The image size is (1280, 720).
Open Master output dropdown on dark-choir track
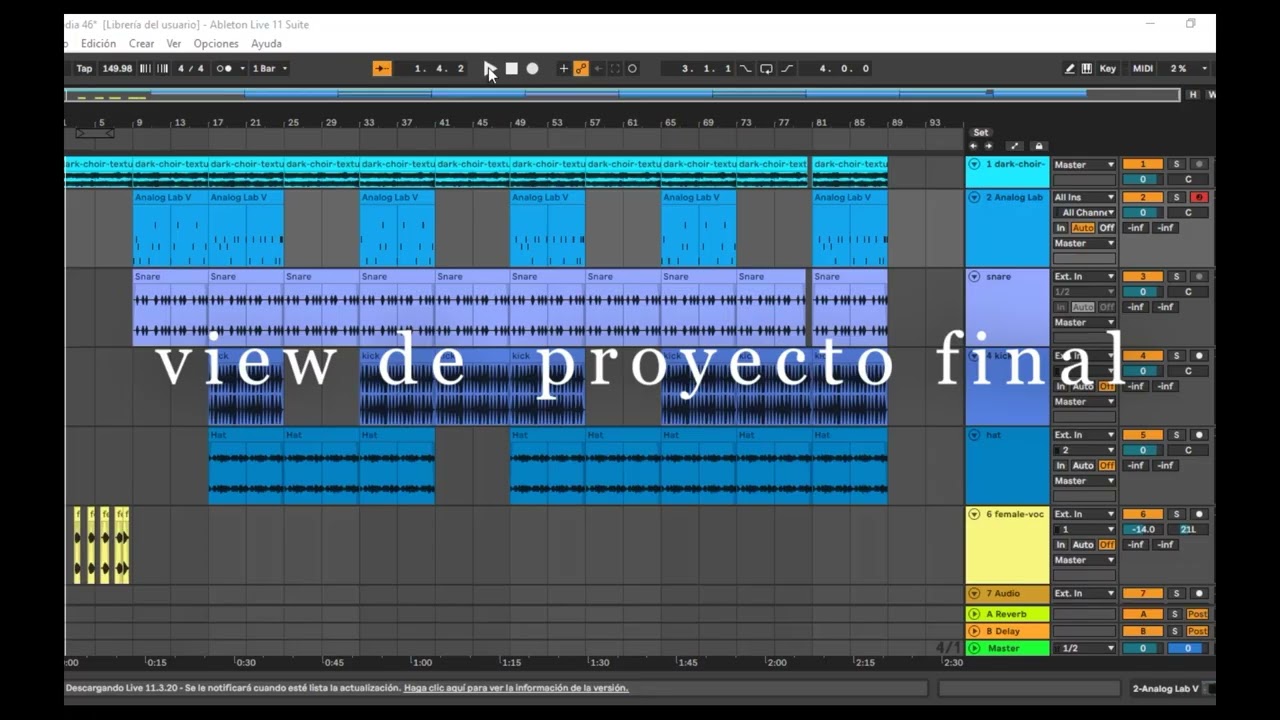pos(1084,164)
